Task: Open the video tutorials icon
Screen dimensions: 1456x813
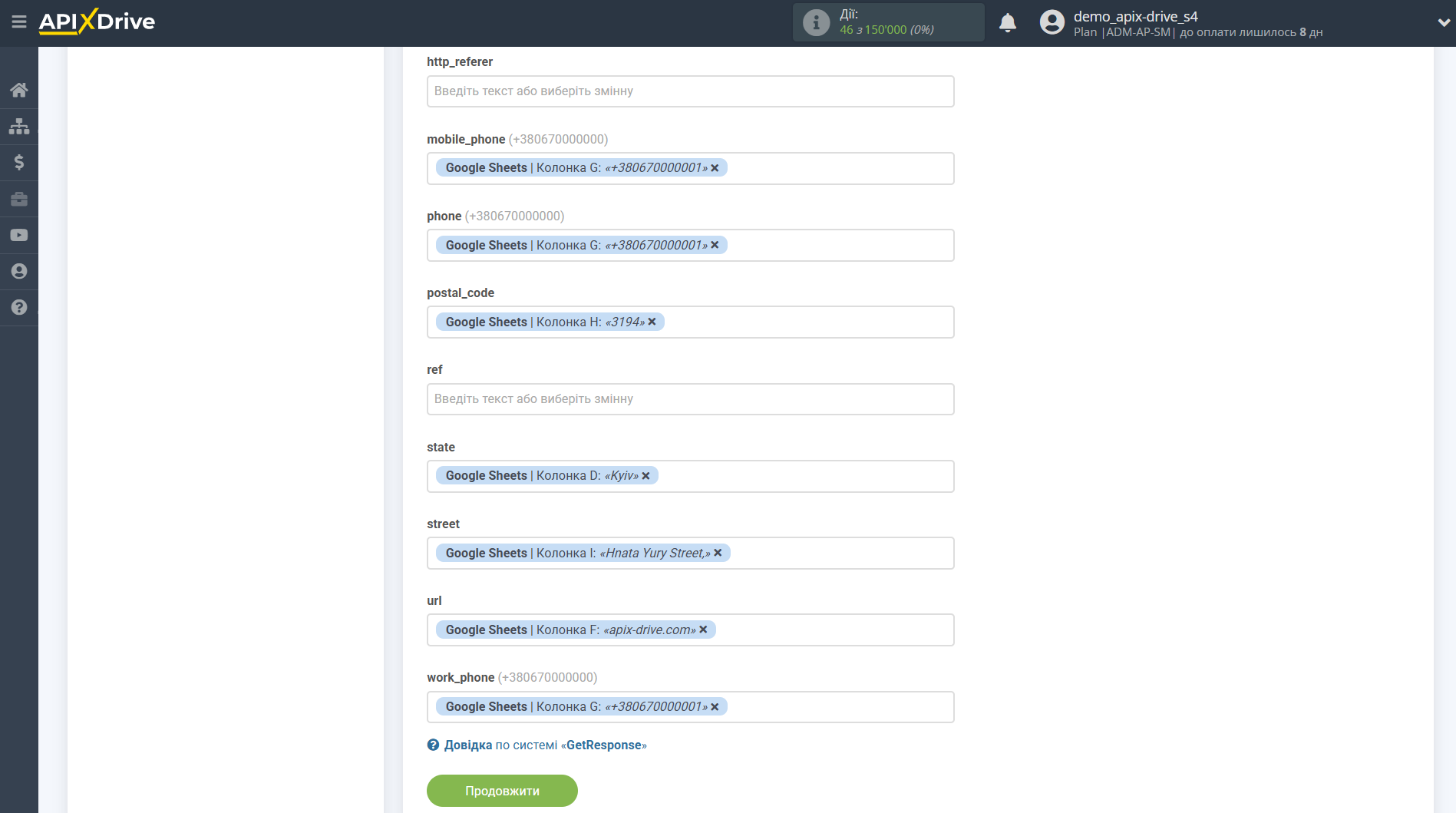Action: [19, 235]
